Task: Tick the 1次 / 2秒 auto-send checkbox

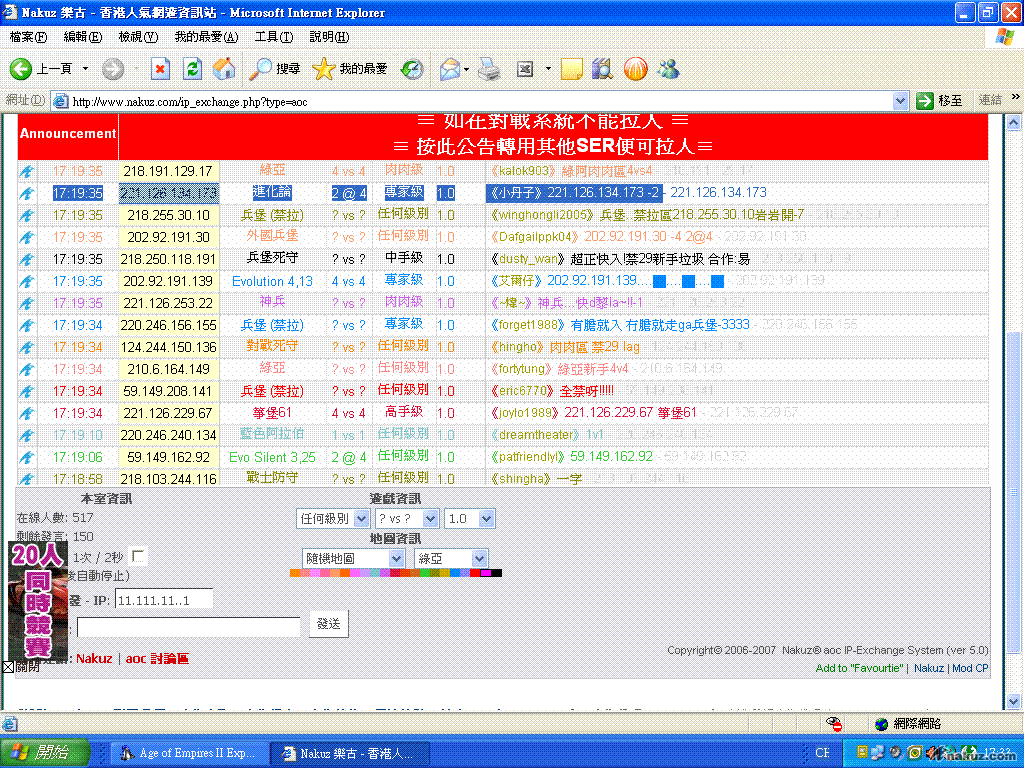Action: (x=138, y=556)
